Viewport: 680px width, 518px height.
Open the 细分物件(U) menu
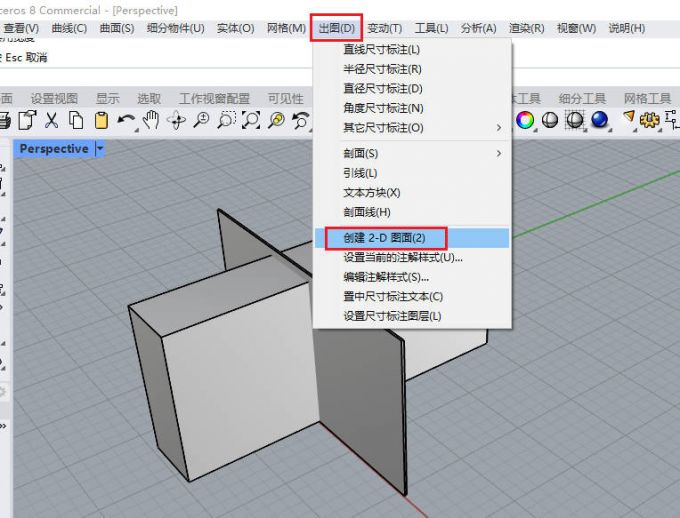(175, 28)
